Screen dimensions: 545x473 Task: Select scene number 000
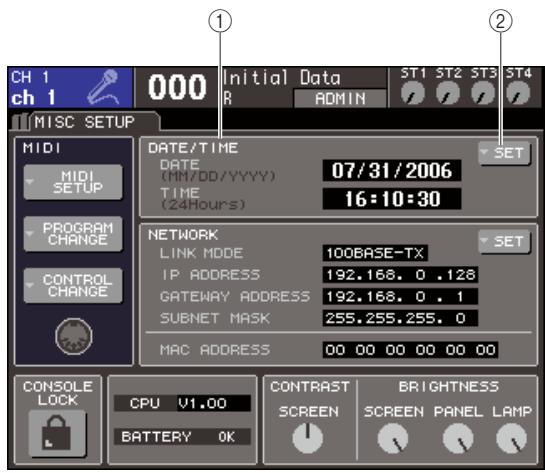tap(177, 87)
